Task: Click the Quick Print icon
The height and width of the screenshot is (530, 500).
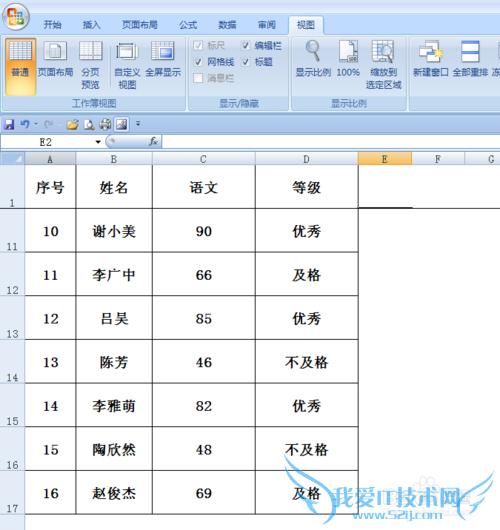Action: point(105,124)
